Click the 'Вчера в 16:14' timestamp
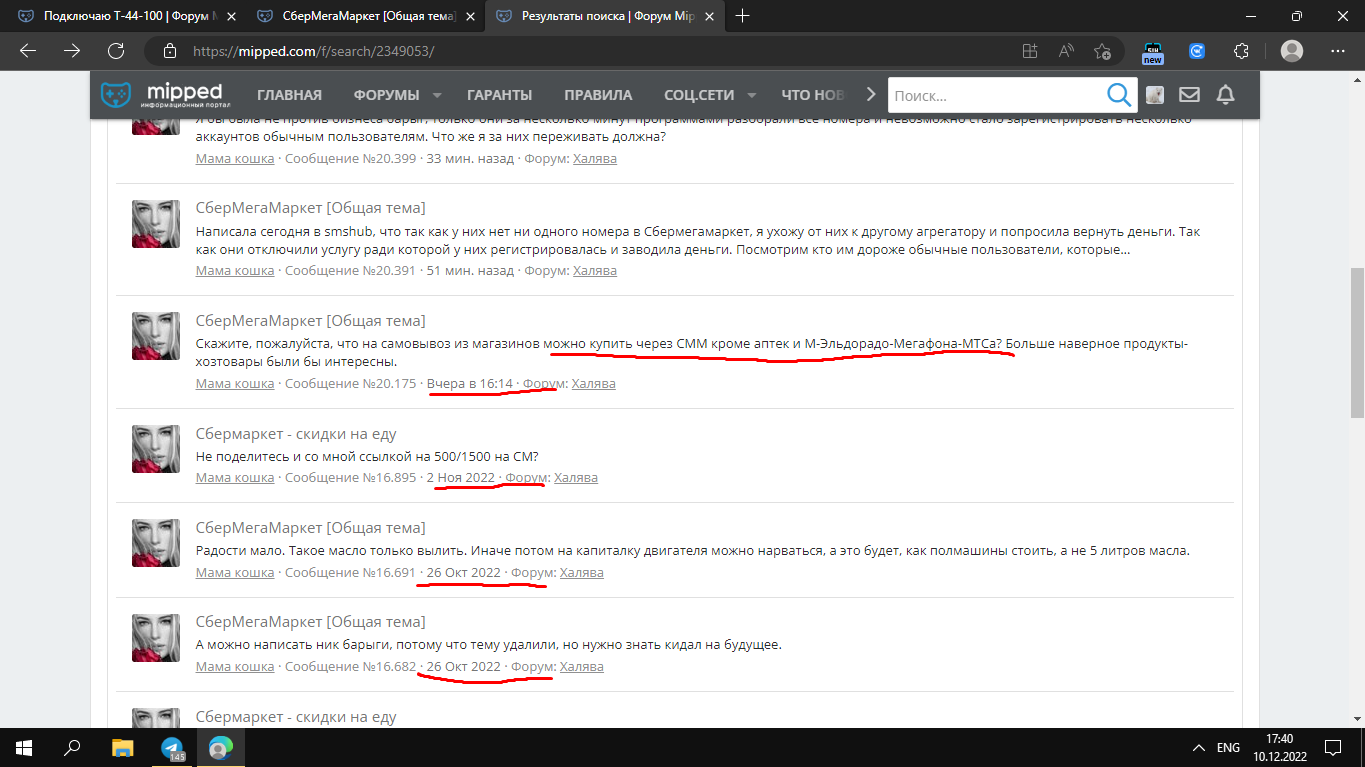Screen dimensions: 1365x767 469,383
